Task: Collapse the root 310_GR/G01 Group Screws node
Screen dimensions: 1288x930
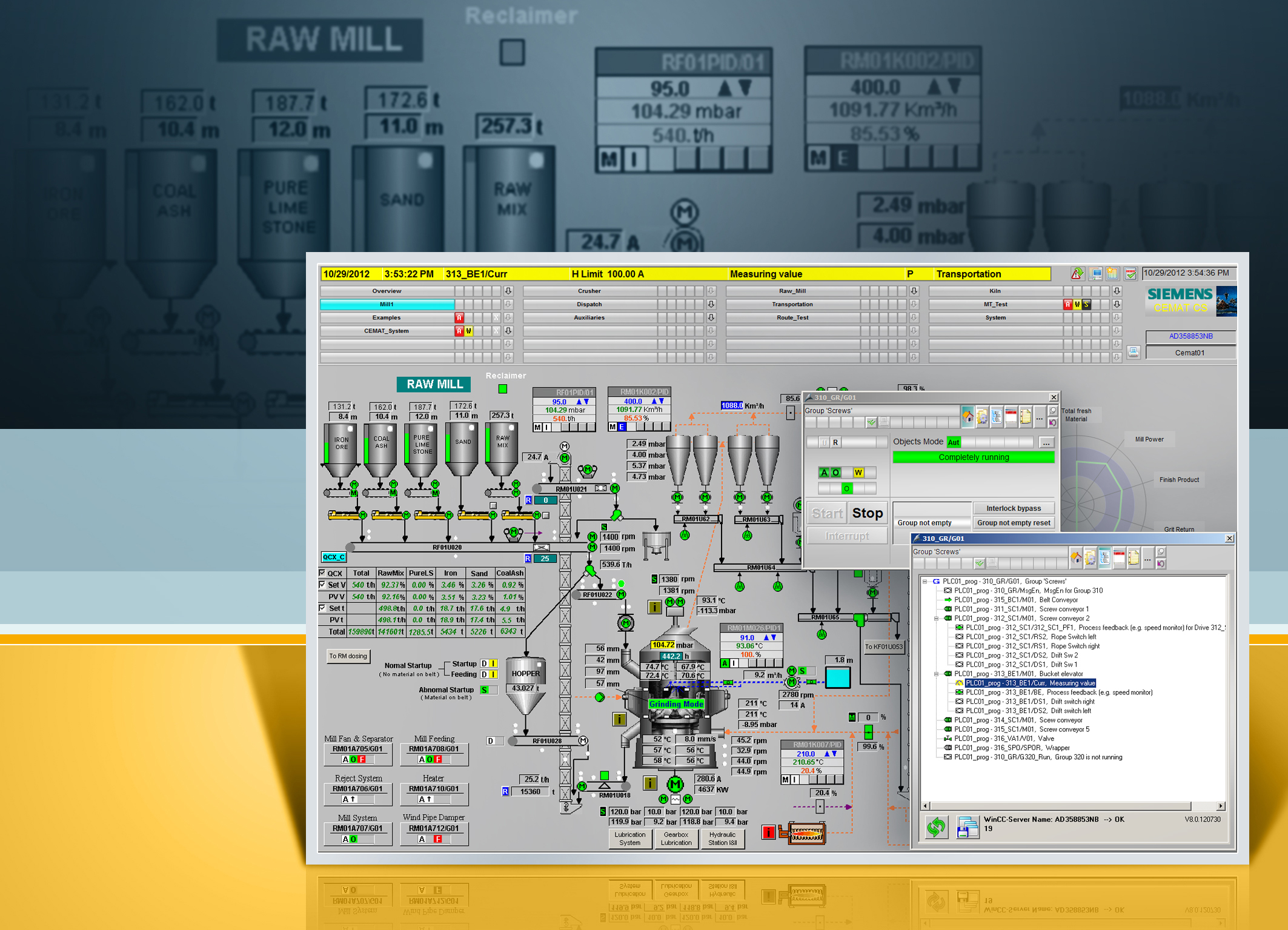Action: click(x=925, y=581)
